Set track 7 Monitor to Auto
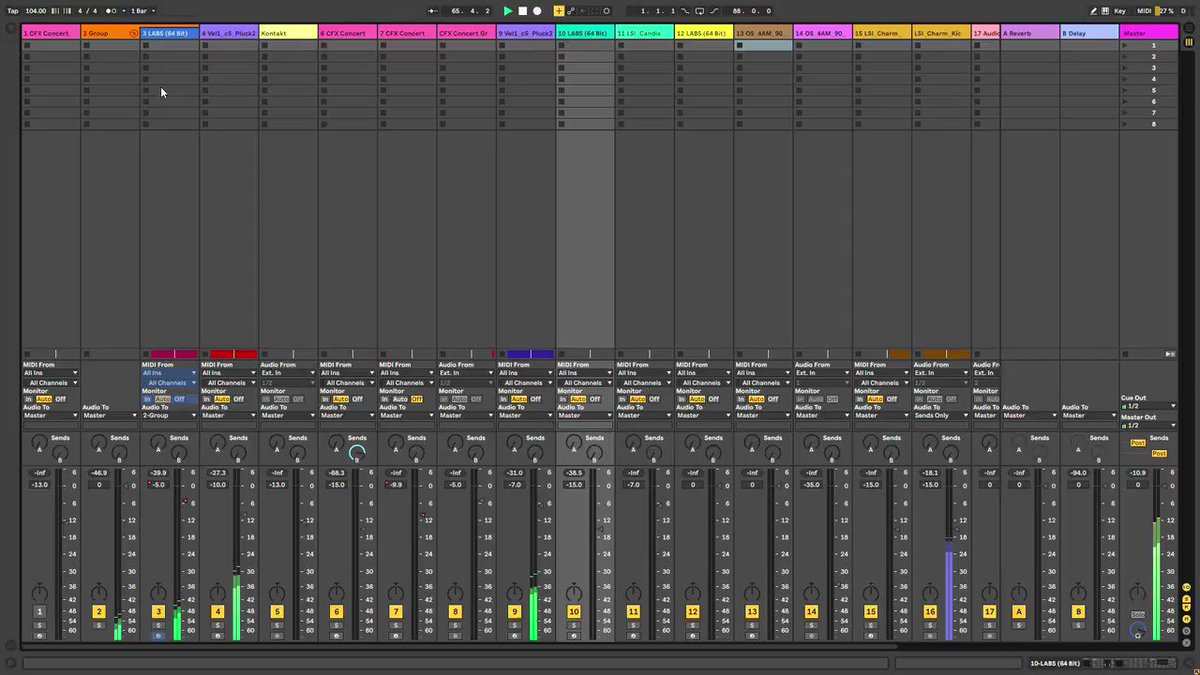 (400, 399)
